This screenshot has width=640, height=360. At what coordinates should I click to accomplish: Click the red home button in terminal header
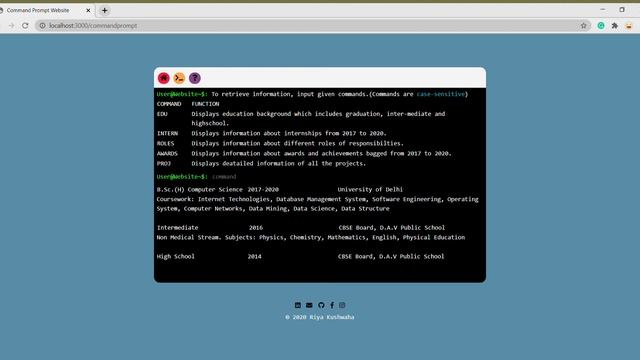pos(164,78)
